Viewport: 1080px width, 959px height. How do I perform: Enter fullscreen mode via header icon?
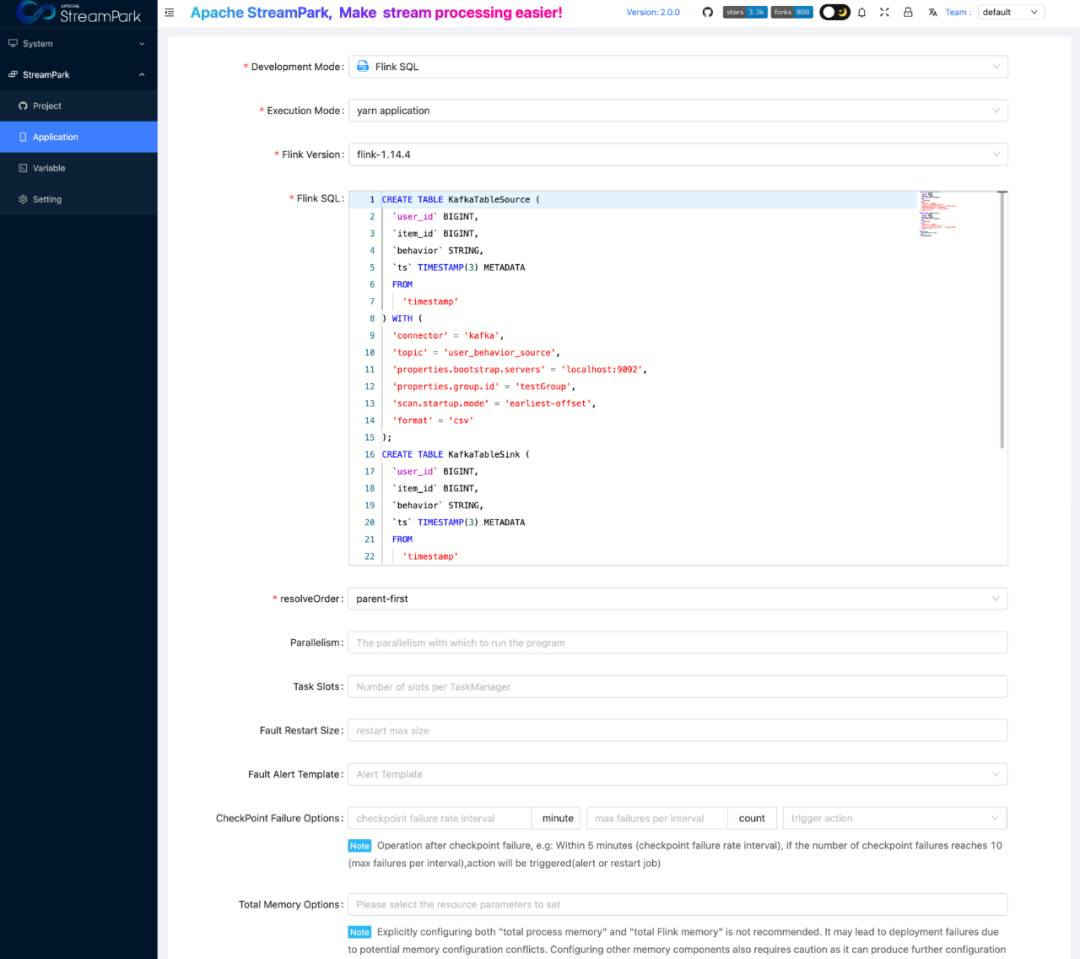click(884, 12)
